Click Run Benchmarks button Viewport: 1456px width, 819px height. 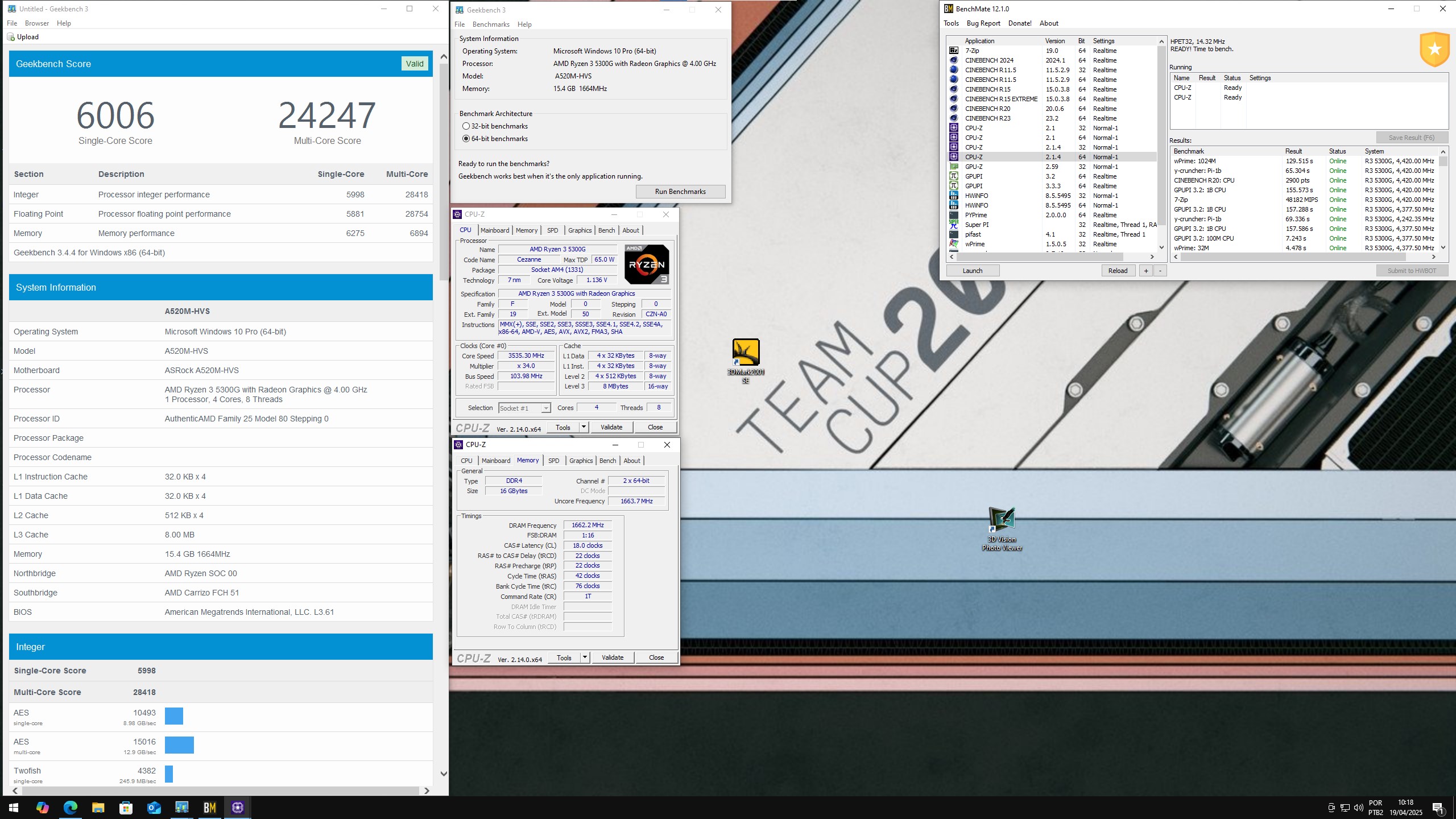pyautogui.click(x=680, y=192)
